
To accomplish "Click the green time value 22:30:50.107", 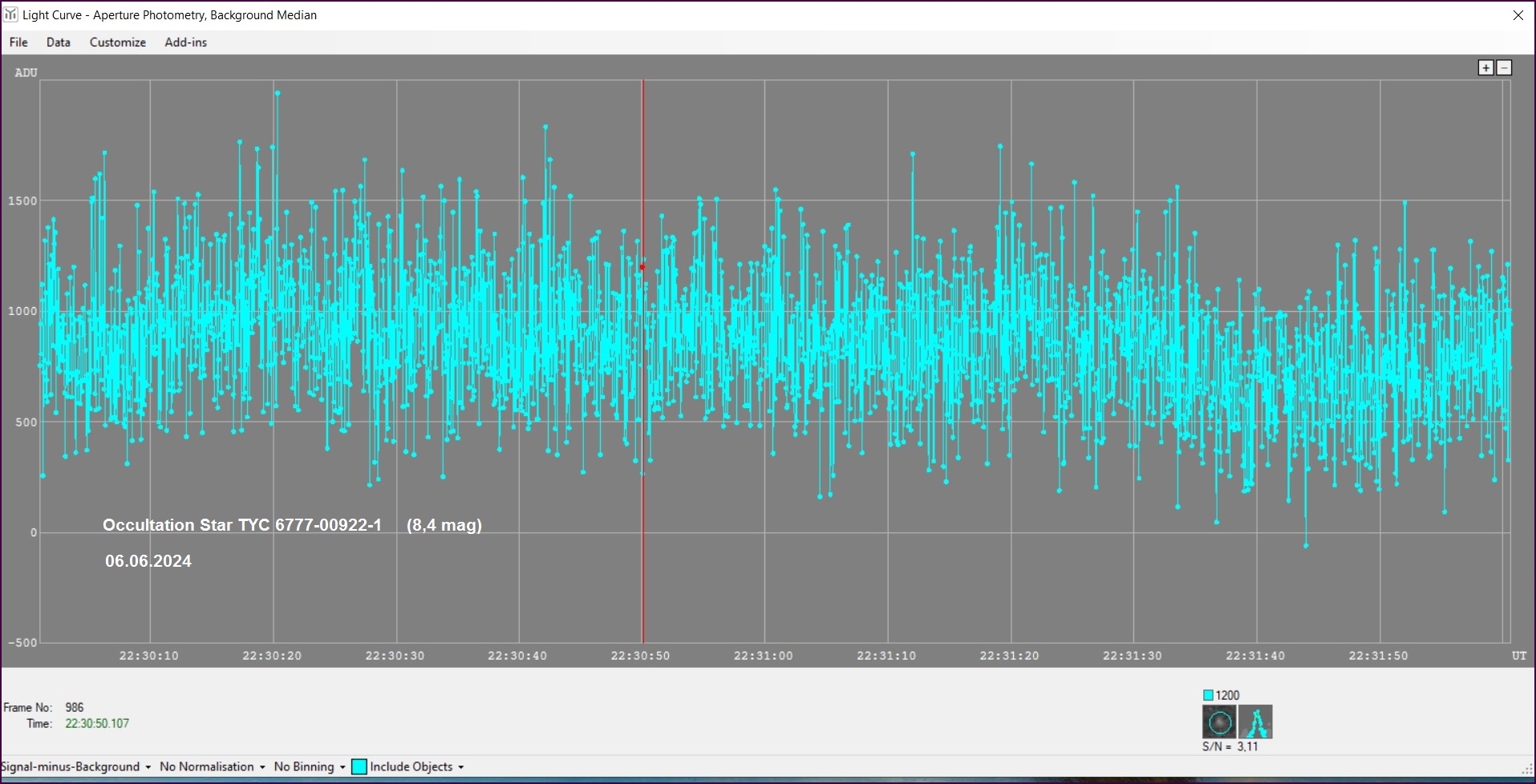I will click(x=97, y=723).
